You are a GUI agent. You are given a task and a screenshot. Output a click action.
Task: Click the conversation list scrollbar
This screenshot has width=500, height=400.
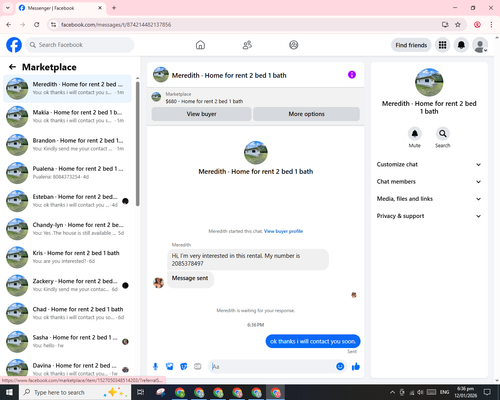coord(138,144)
